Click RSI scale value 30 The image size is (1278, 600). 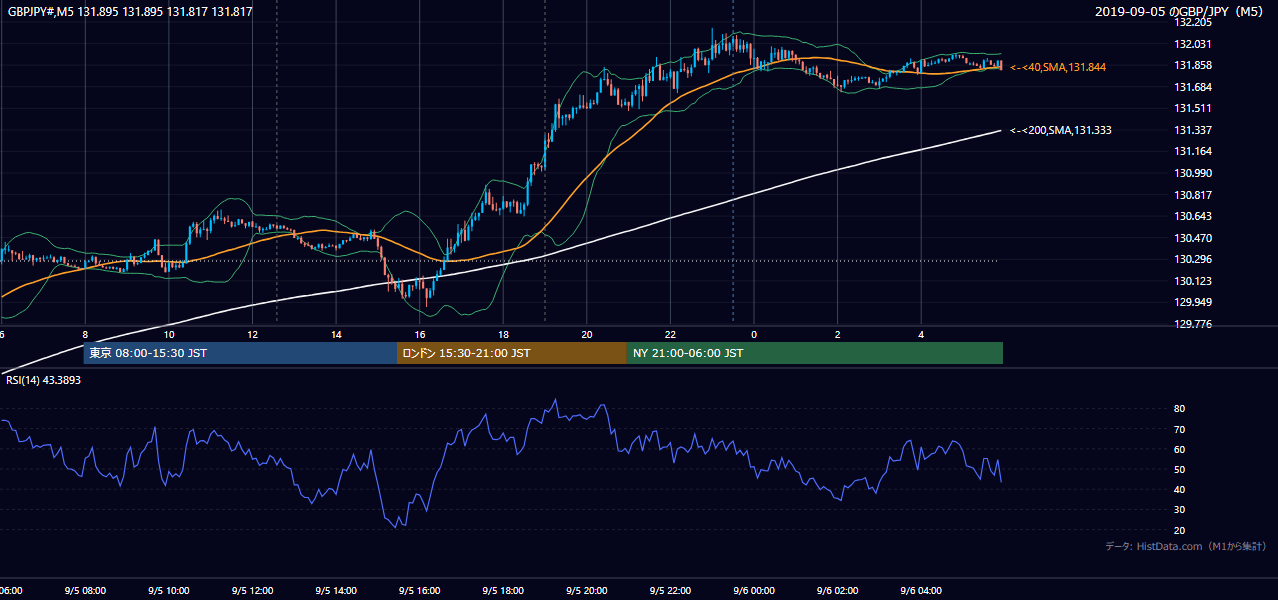click(1180, 510)
